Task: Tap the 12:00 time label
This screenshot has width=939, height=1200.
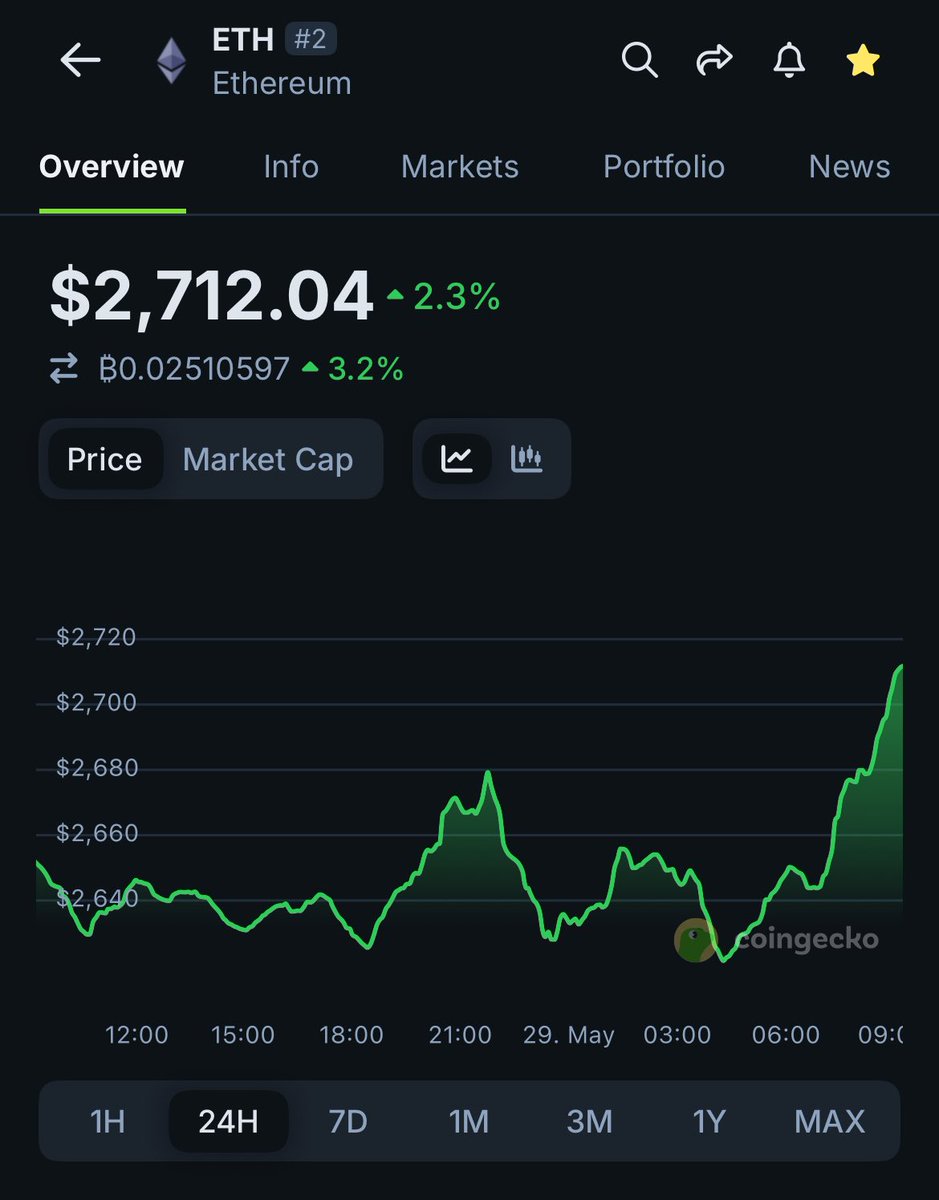Action: tap(137, 1035)
